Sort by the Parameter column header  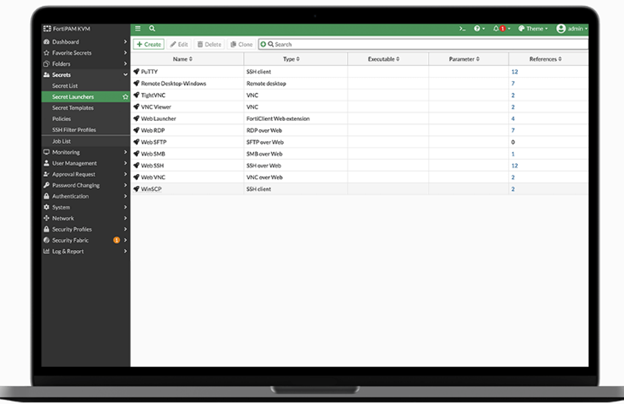[464, 59]
